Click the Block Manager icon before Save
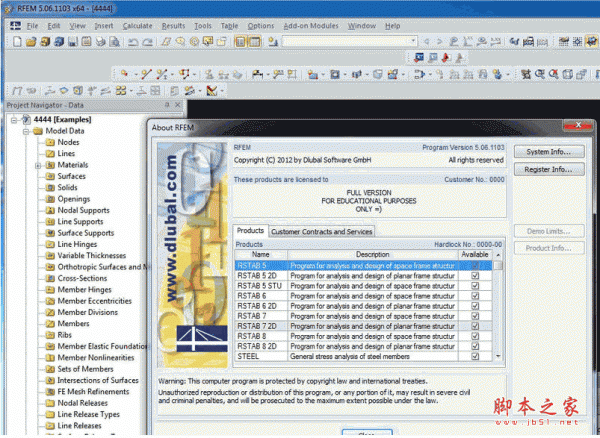Screen dimensions: 600x438 coord(59,41)
